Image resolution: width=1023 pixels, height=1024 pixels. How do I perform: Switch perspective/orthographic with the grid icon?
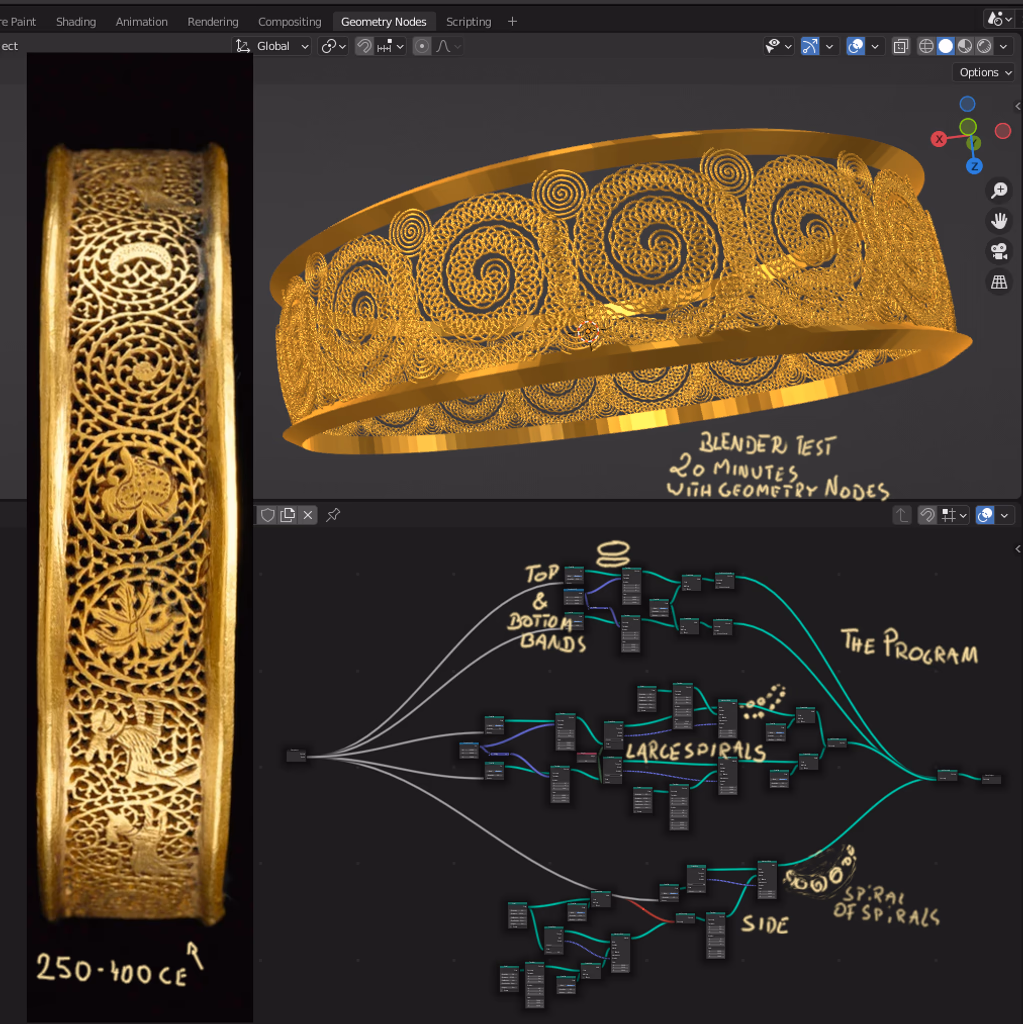tap(998, 282)
